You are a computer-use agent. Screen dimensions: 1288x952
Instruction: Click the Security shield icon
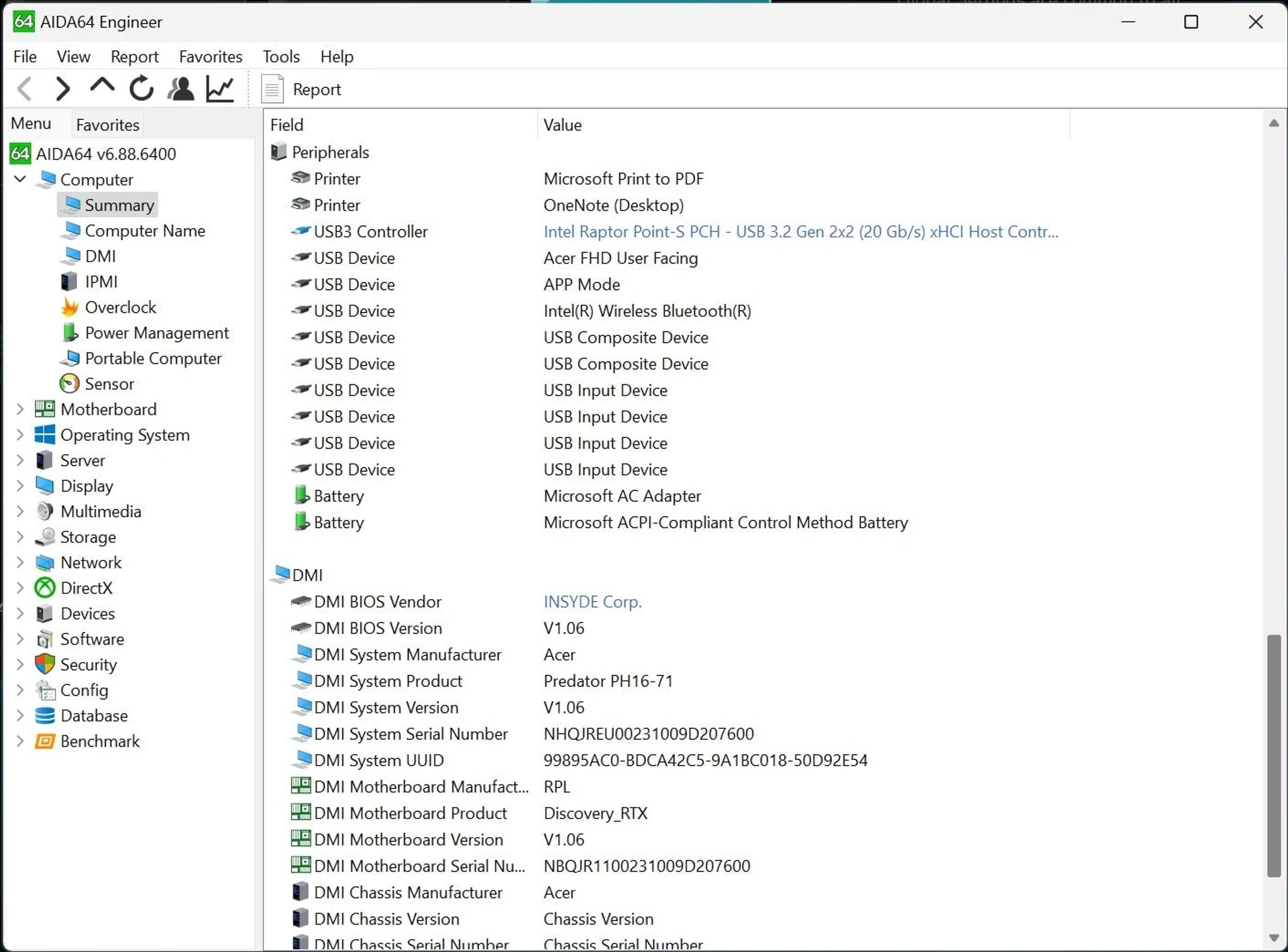coord(45,664)
